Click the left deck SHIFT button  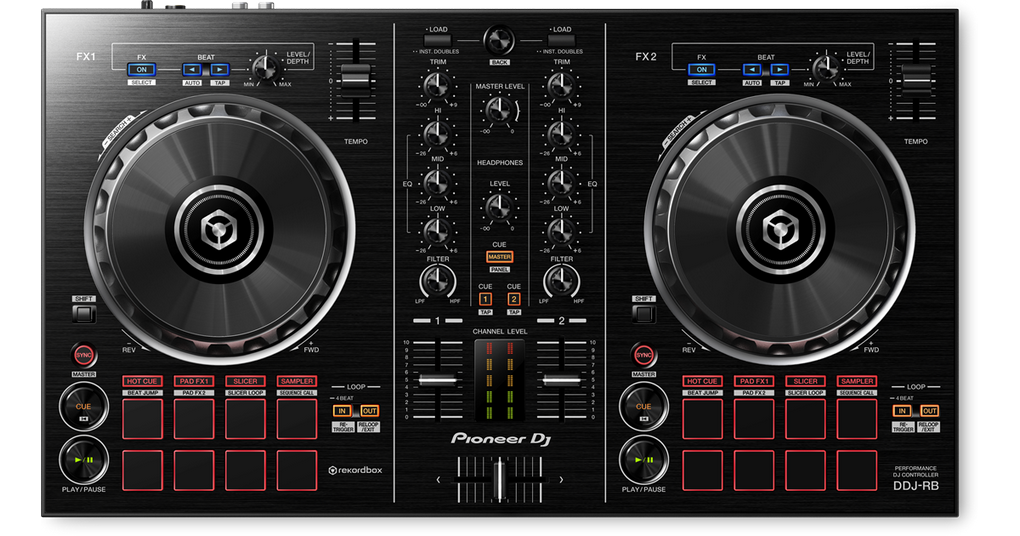tap(83, 314)
